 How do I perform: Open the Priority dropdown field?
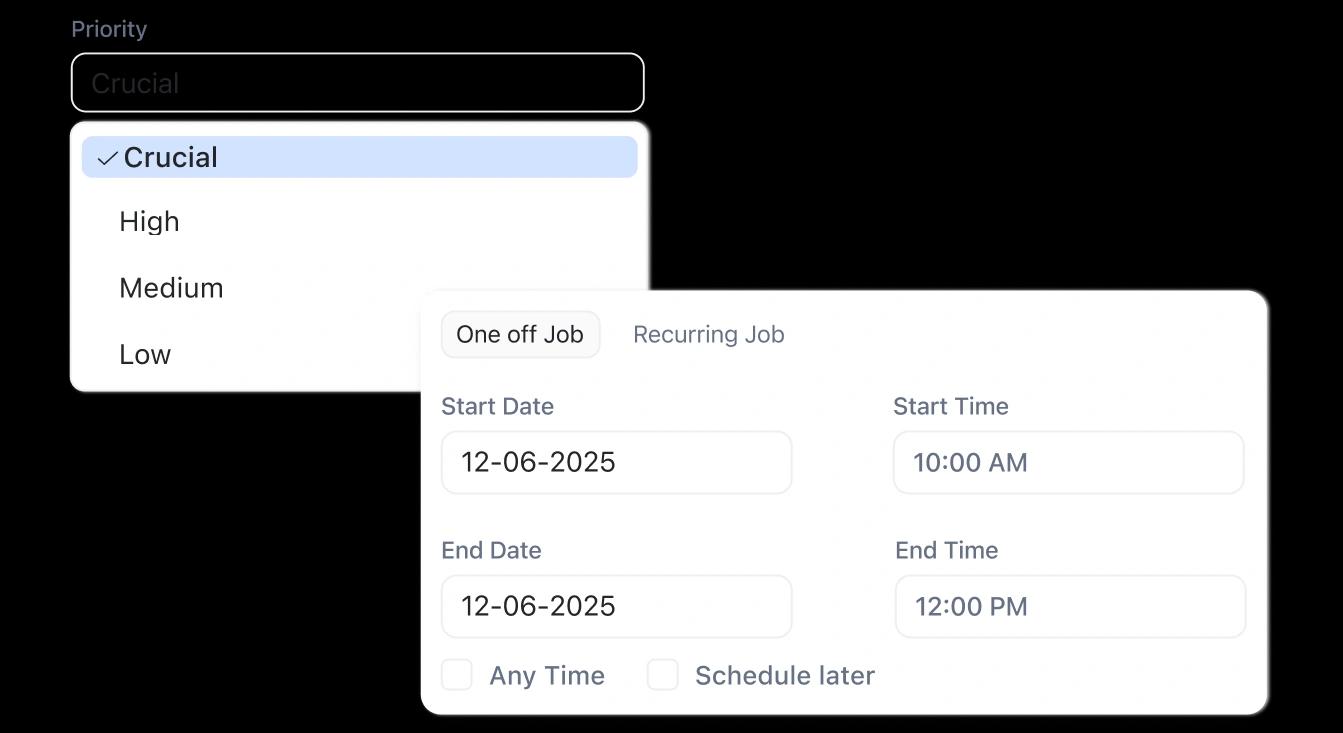[357, 82]
